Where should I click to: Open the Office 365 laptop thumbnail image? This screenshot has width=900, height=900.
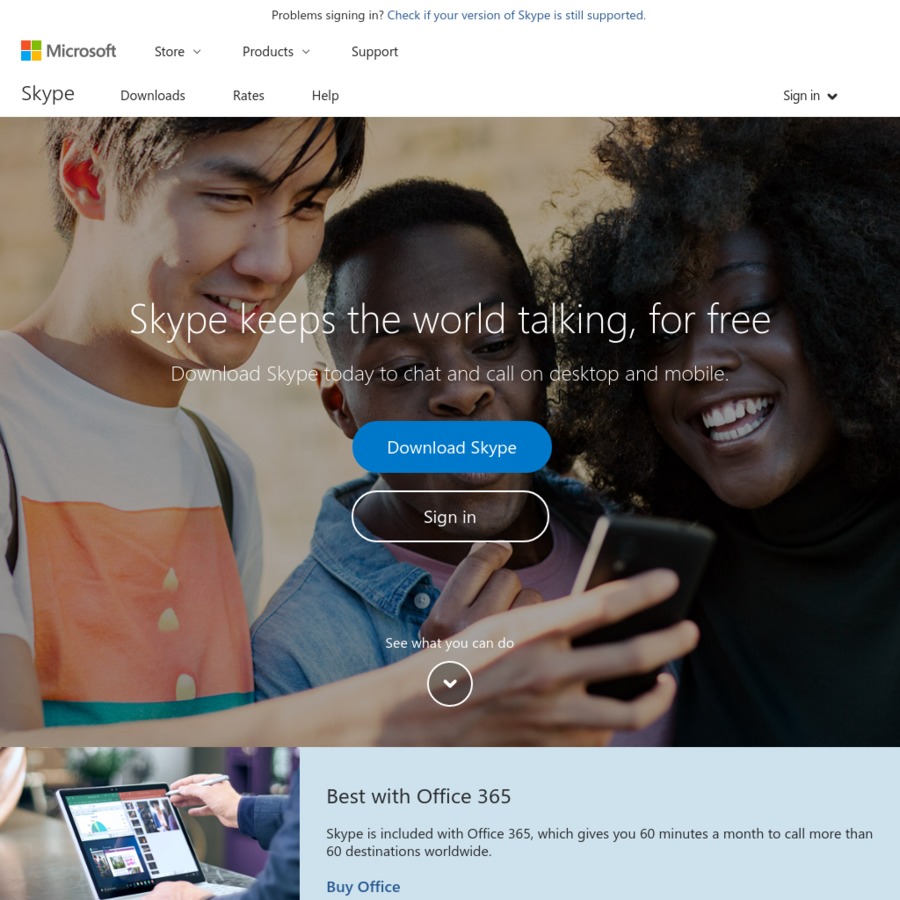pos(150,824)
